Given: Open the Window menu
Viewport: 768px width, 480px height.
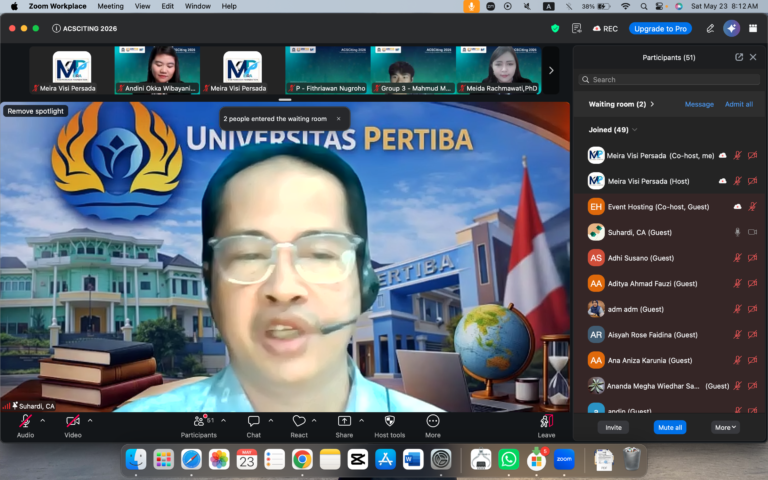Looking at the screenshot, I should (x=198, y=6).
